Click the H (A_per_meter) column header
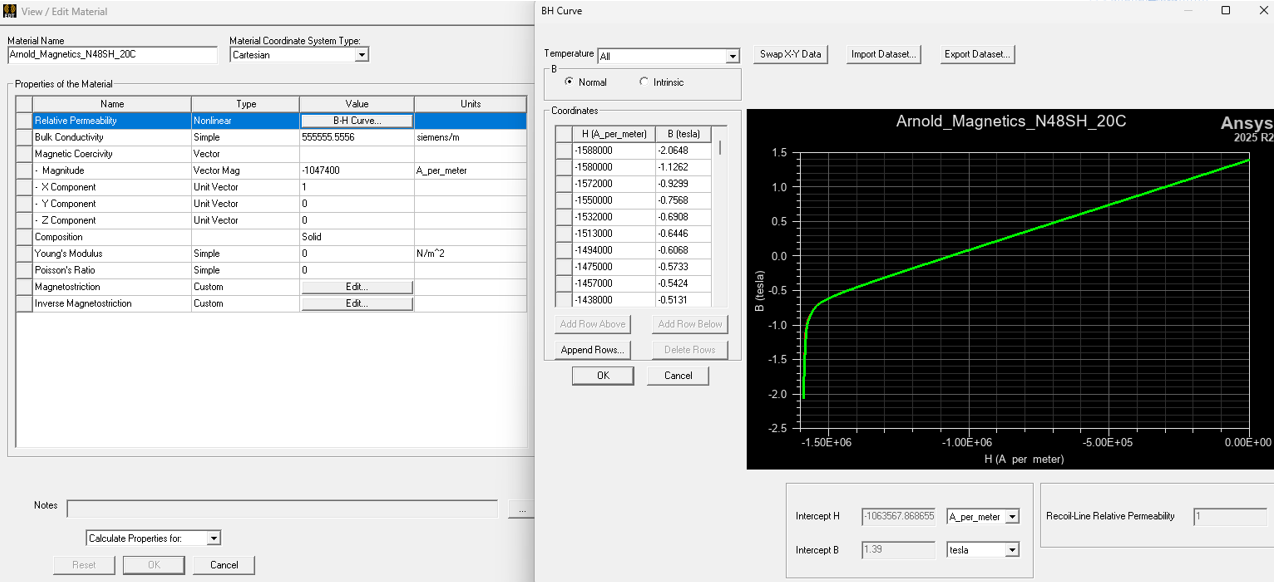 [x=614, y=134]
